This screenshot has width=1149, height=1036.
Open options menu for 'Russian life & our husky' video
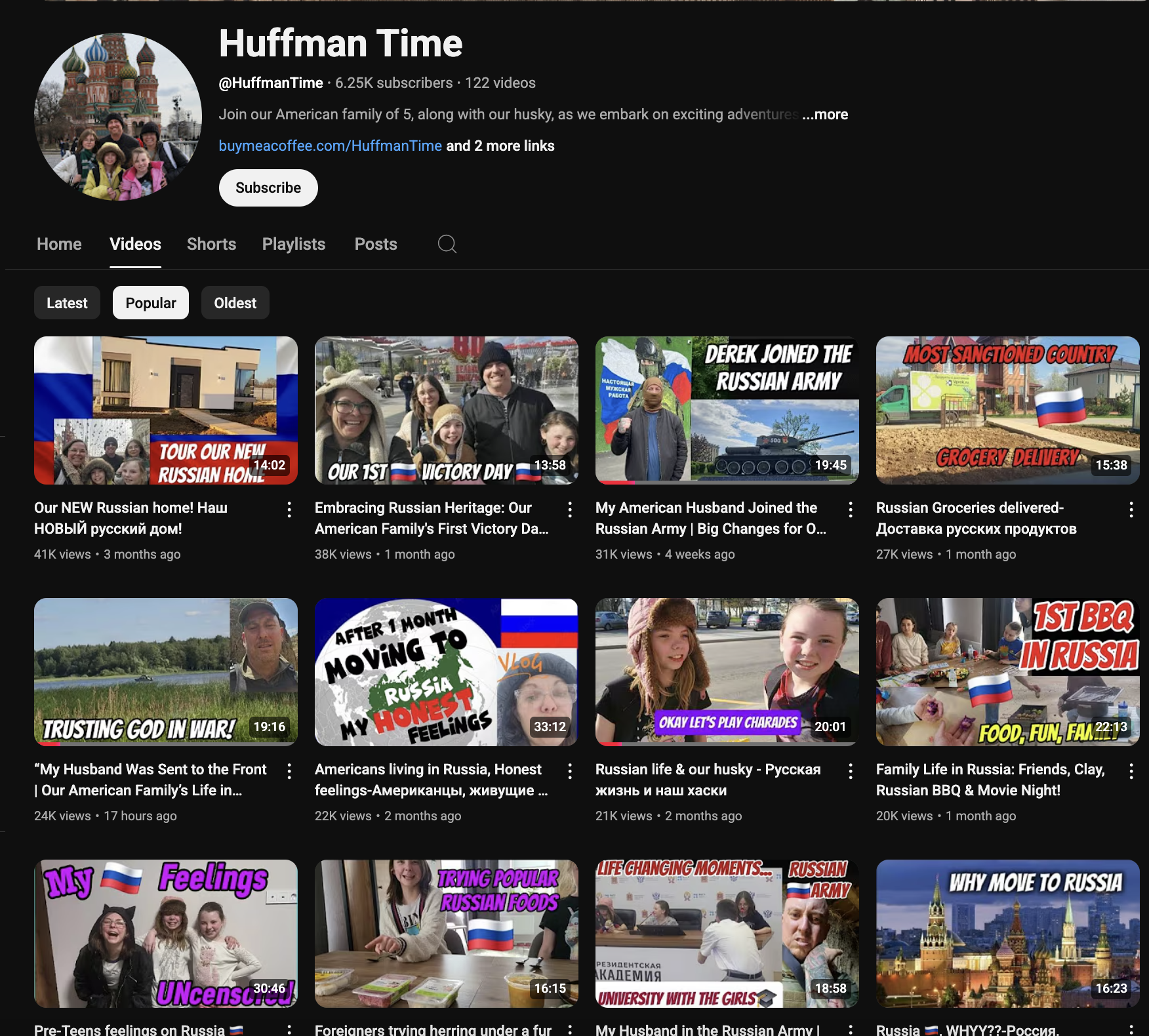pyautogui.click(x=851, y=771)
